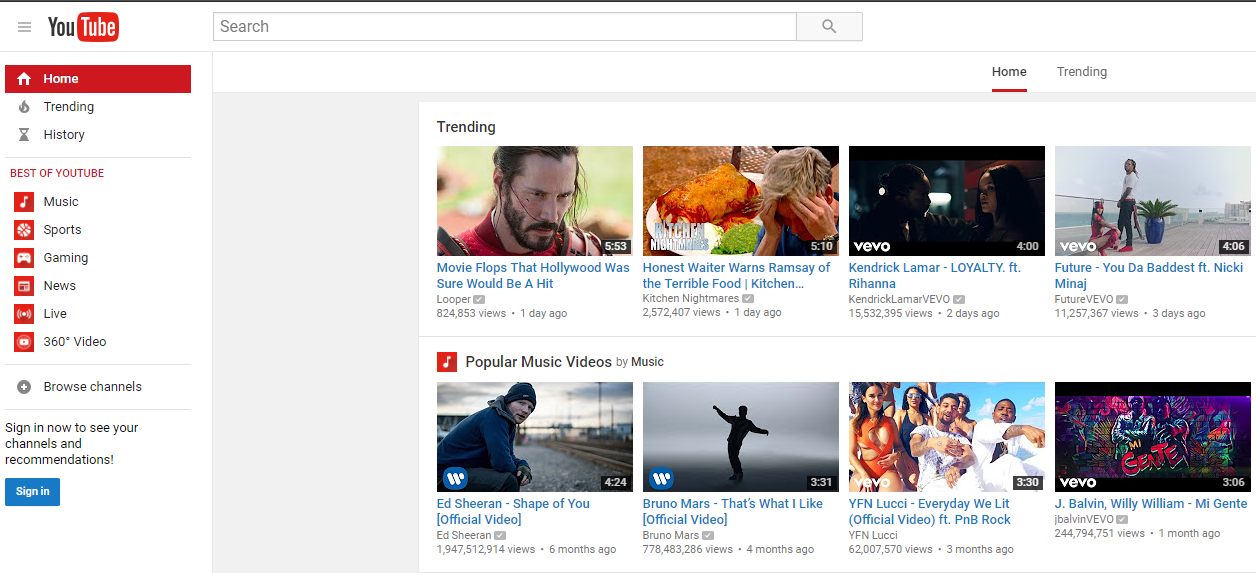Click the blue Sign in button
This screenshot has width=1256, height=573.
(32, 491)
